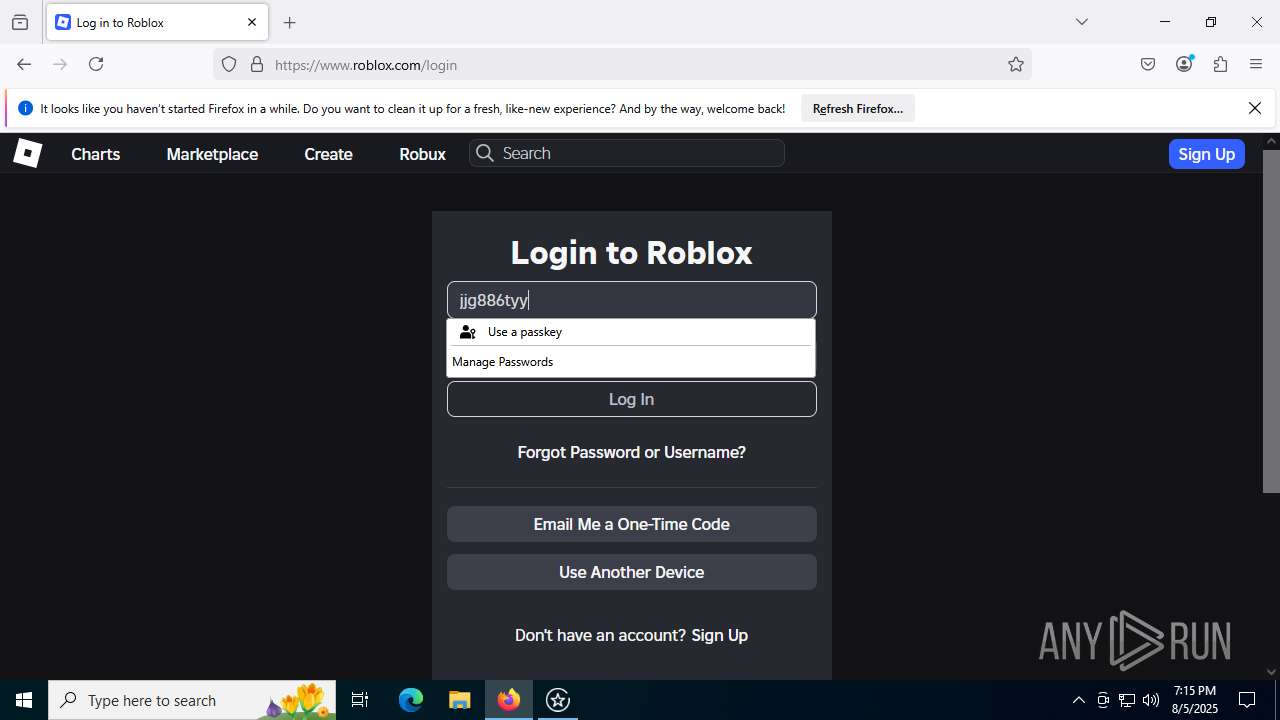The height and width of the screenshot is (720, 1280).
Task: Open the clock showing 7:15 PM
Action: (x=1195, y=700)
